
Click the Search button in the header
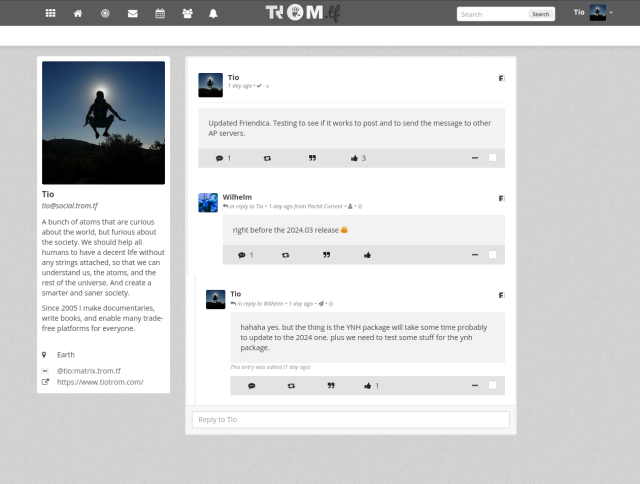(540, 14)
